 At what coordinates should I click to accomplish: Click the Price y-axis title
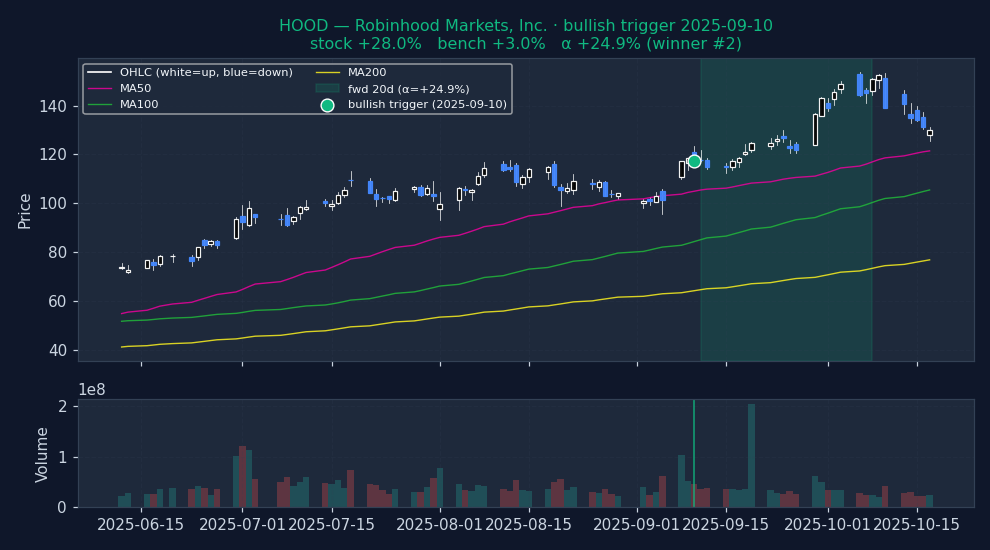(25, 210)
